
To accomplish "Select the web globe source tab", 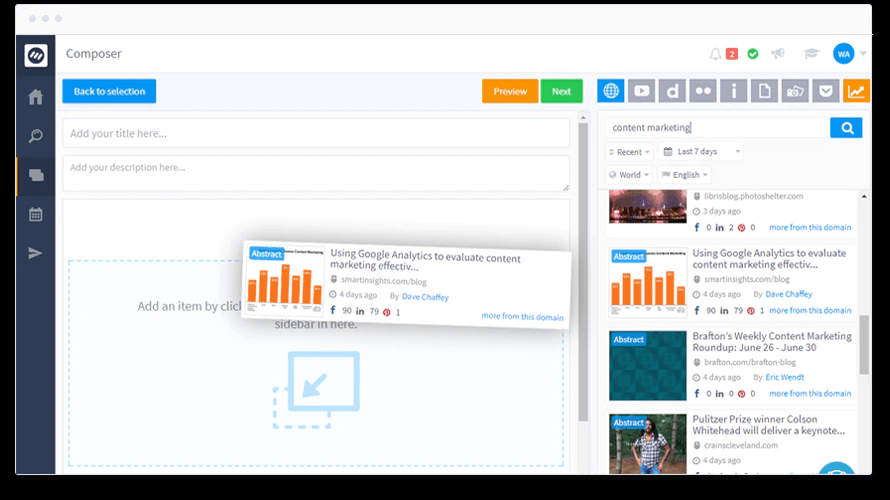I will (x=611, y=91).
